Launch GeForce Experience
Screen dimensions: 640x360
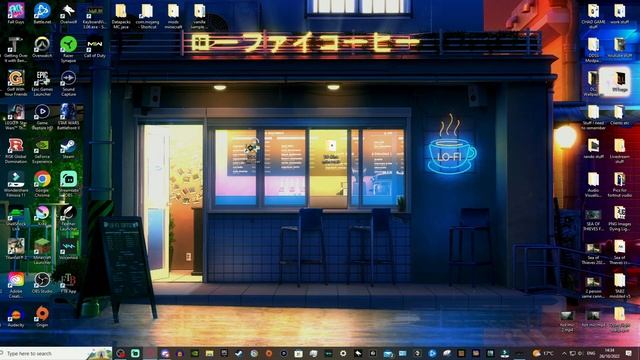tap(42, 150)
